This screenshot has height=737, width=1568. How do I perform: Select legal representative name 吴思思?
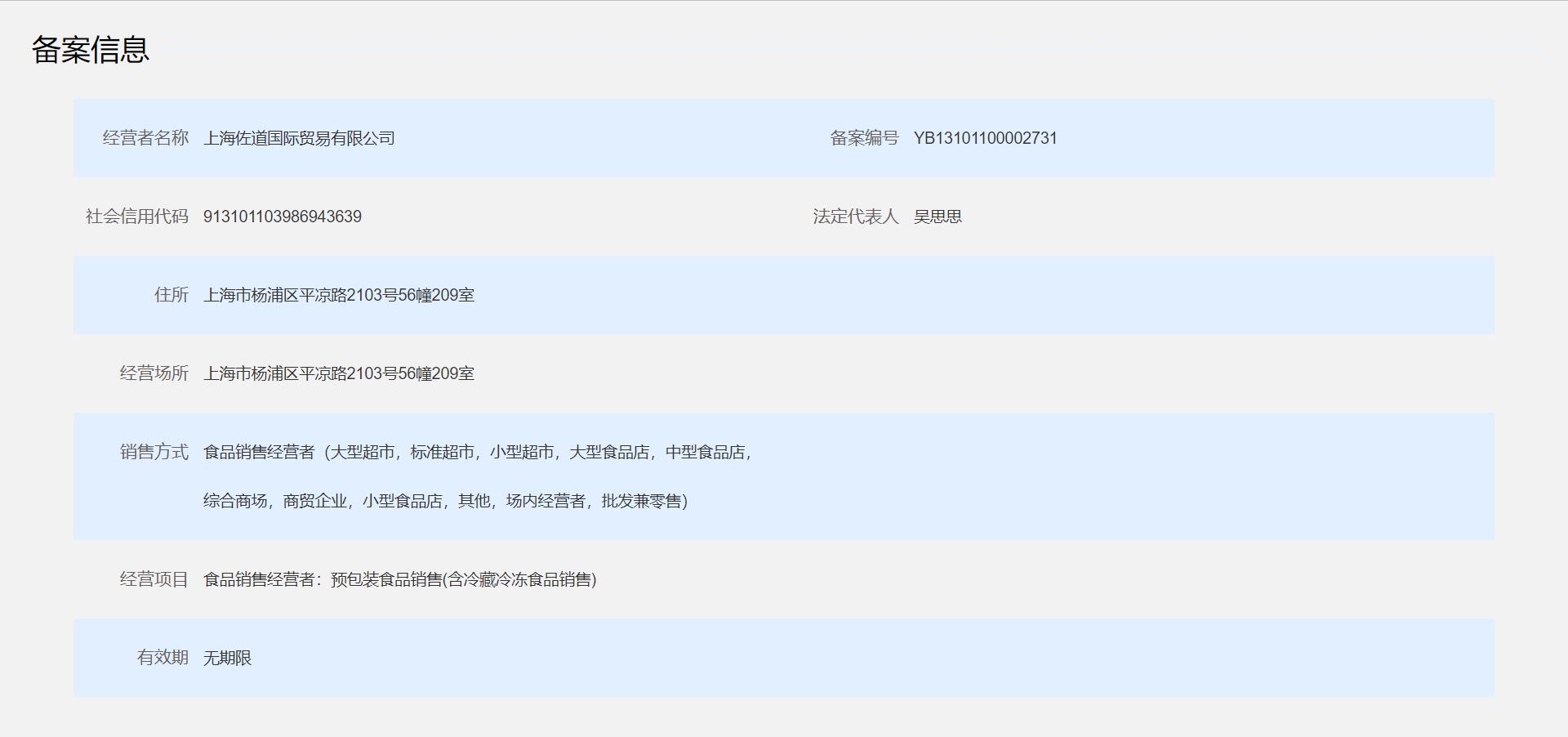point(938,217)
